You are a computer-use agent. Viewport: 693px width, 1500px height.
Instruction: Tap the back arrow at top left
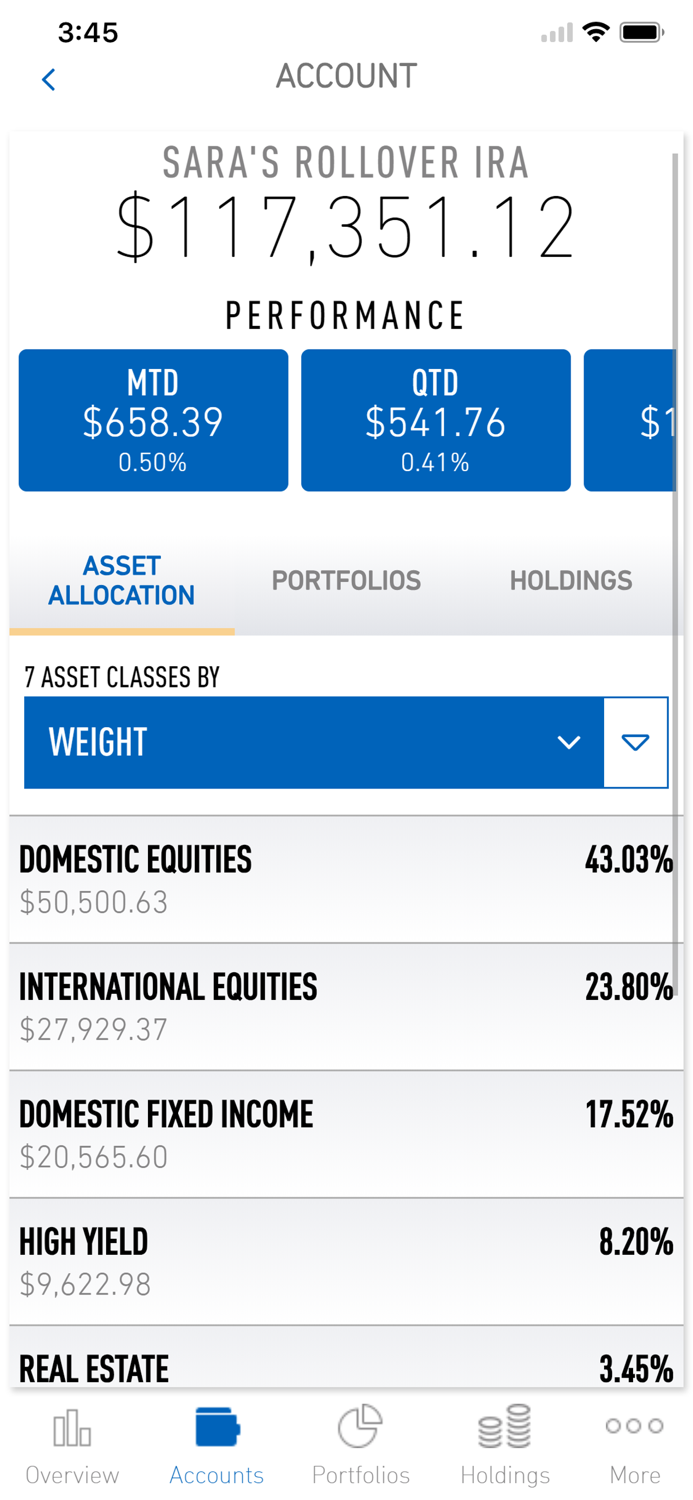coord(48,79)
